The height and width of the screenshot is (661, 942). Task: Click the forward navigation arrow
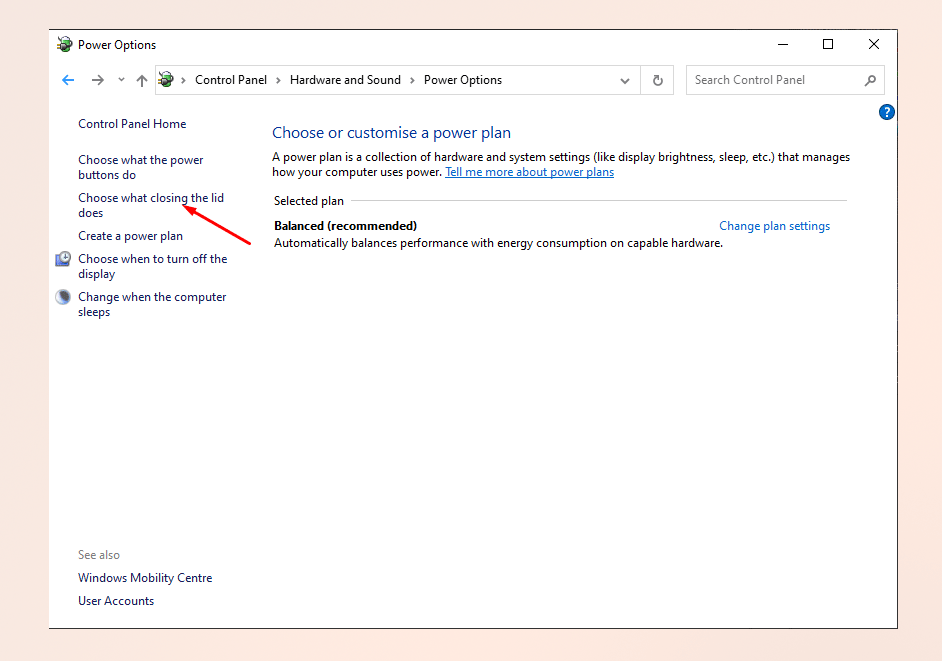point(97,80)
